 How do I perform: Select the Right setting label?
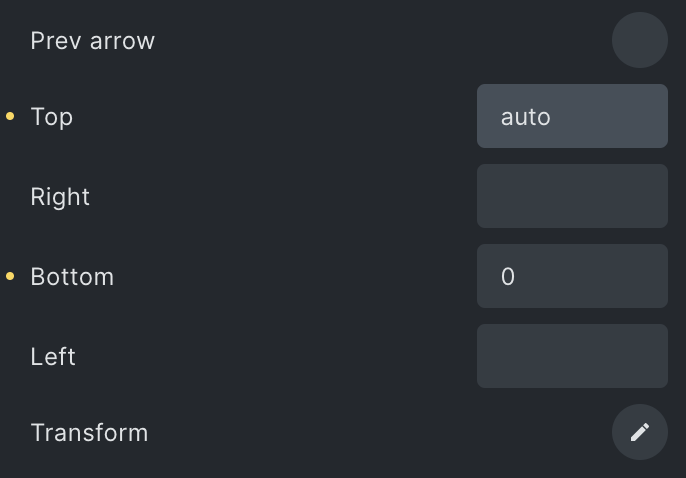(x=60, y=197)
